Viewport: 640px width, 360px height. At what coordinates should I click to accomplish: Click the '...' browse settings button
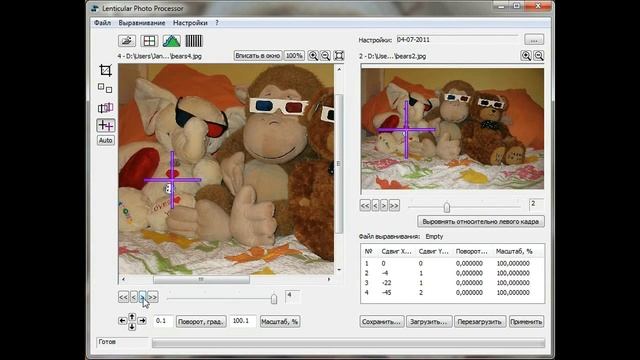click(x=534, y=40)
